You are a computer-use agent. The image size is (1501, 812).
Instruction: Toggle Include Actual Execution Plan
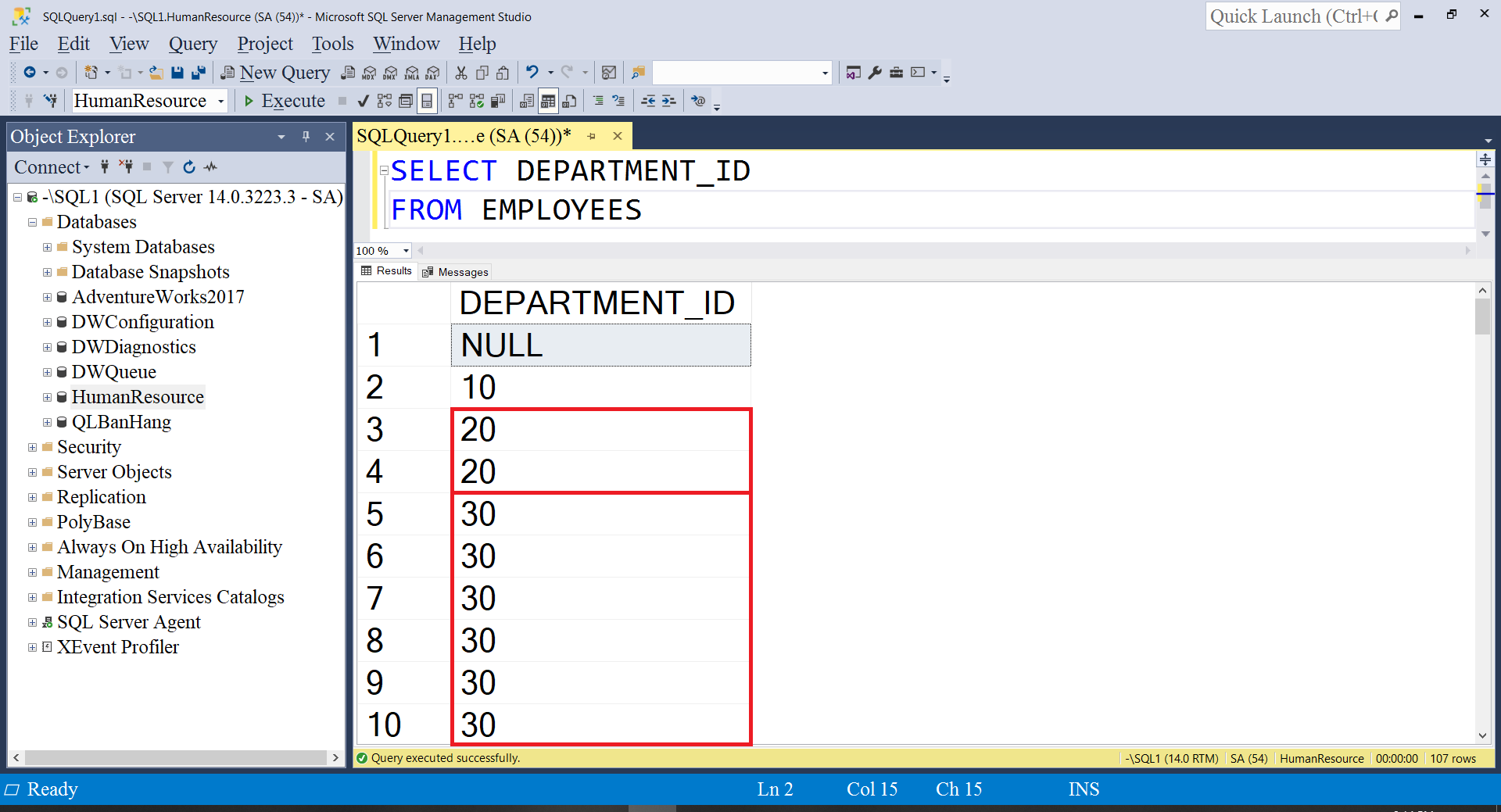[x=454, y=101]
